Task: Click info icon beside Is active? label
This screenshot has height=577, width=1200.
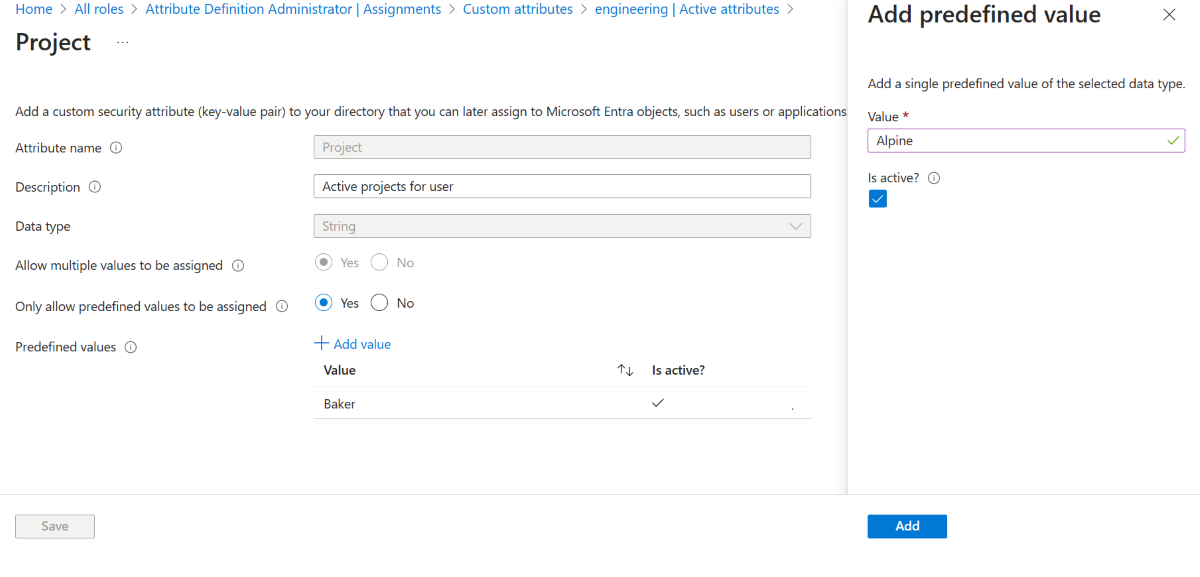Action: 934,178
